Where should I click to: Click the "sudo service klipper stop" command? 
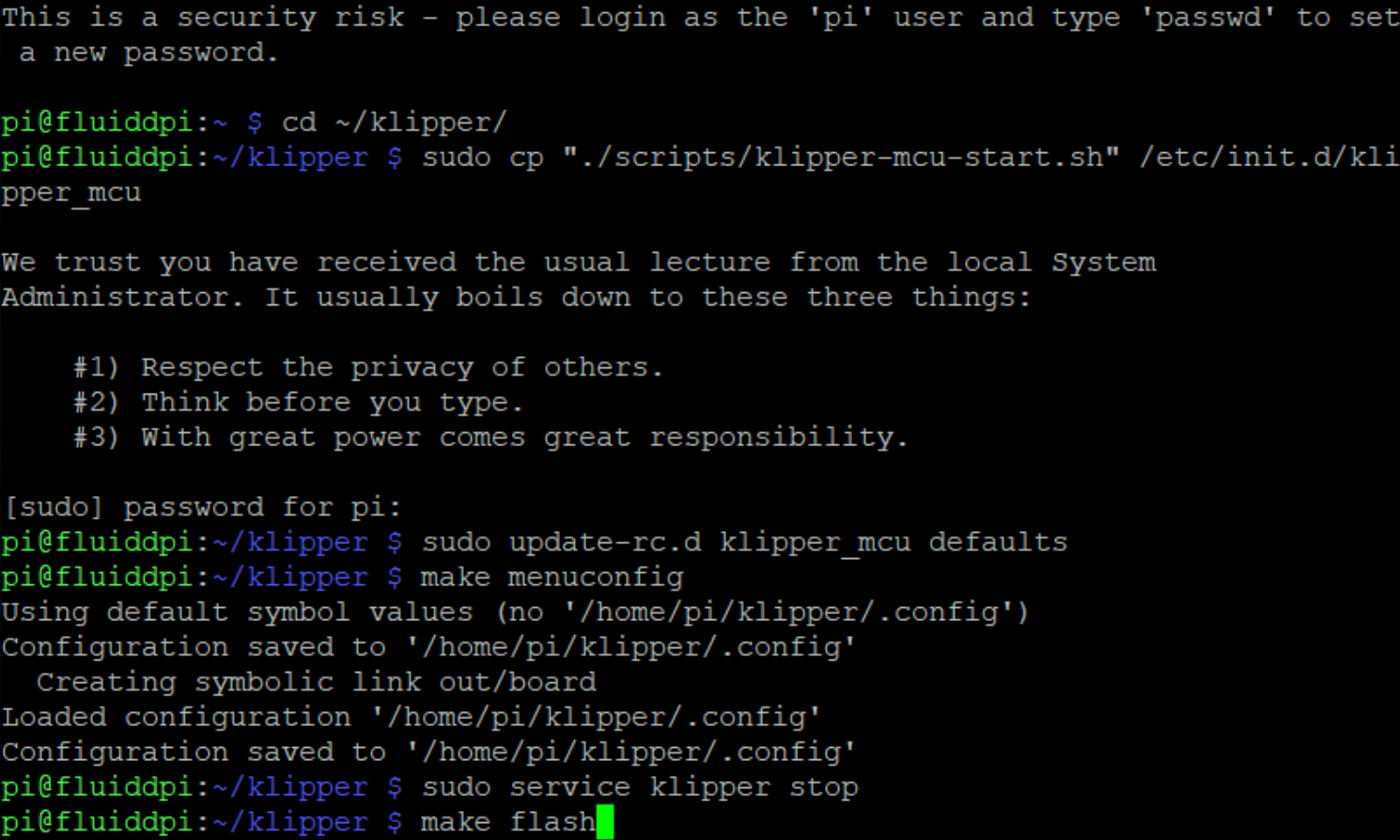[639, 787]
